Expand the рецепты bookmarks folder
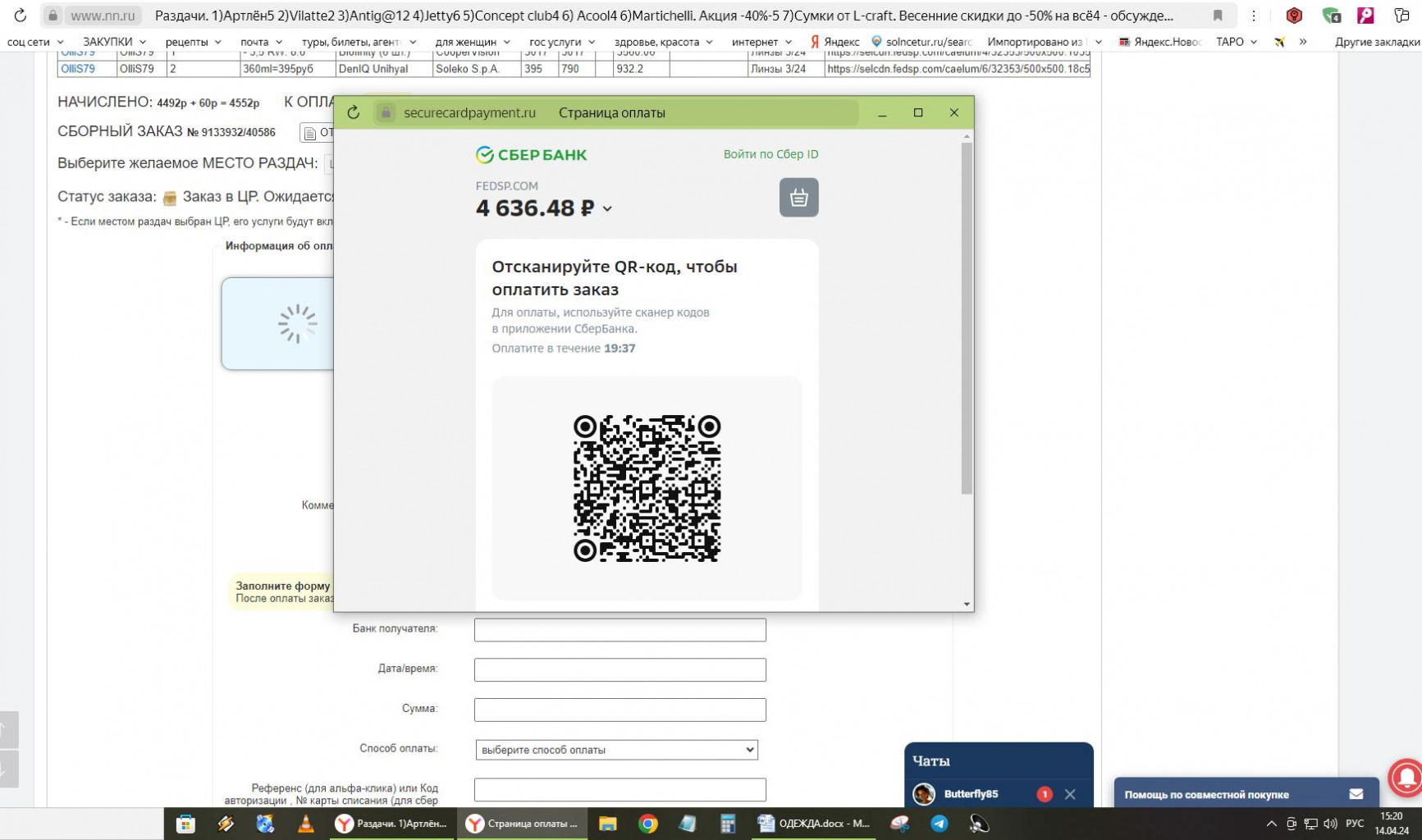Viewport: 1422px width, 840px height. click(x=193, y=42)
